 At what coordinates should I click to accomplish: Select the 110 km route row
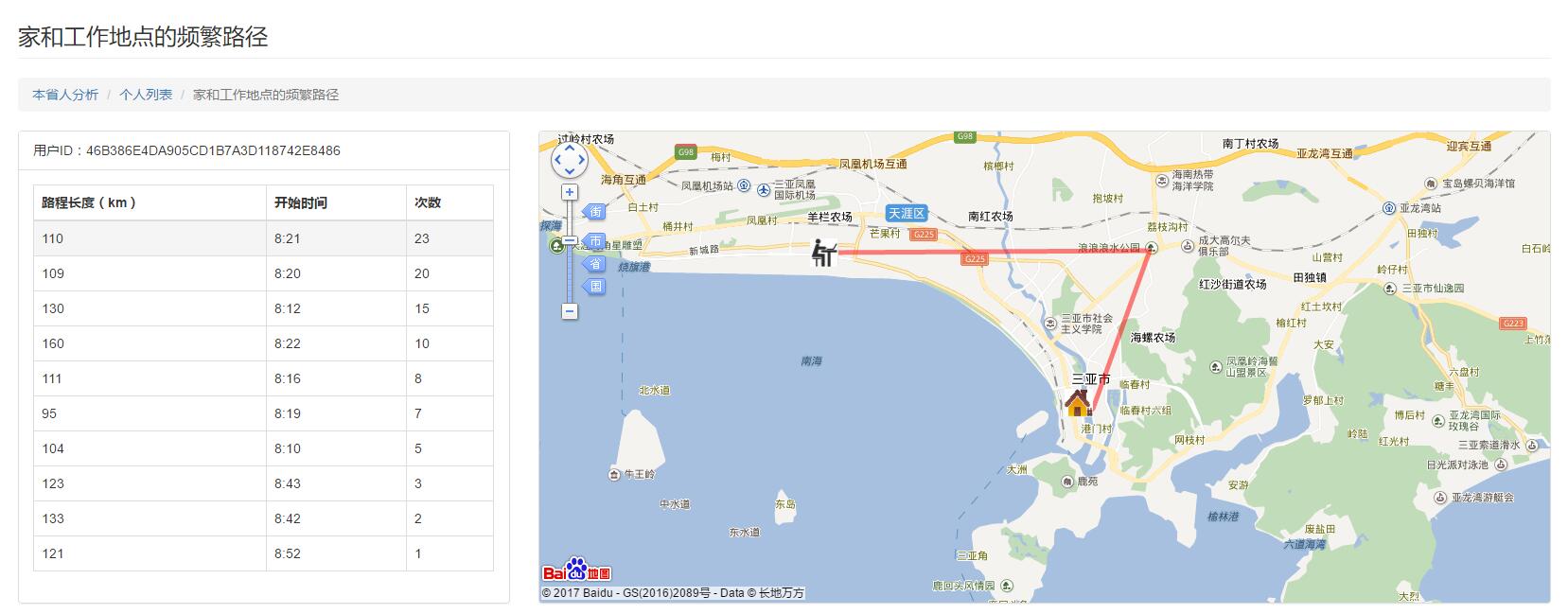(263, 238)
